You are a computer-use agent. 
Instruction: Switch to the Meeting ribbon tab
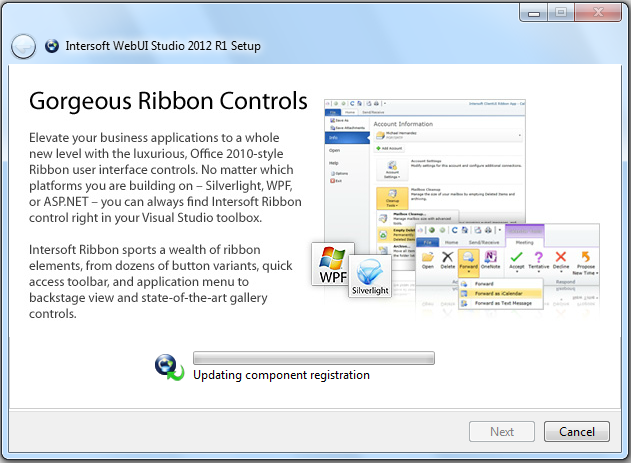pos(523,241)
